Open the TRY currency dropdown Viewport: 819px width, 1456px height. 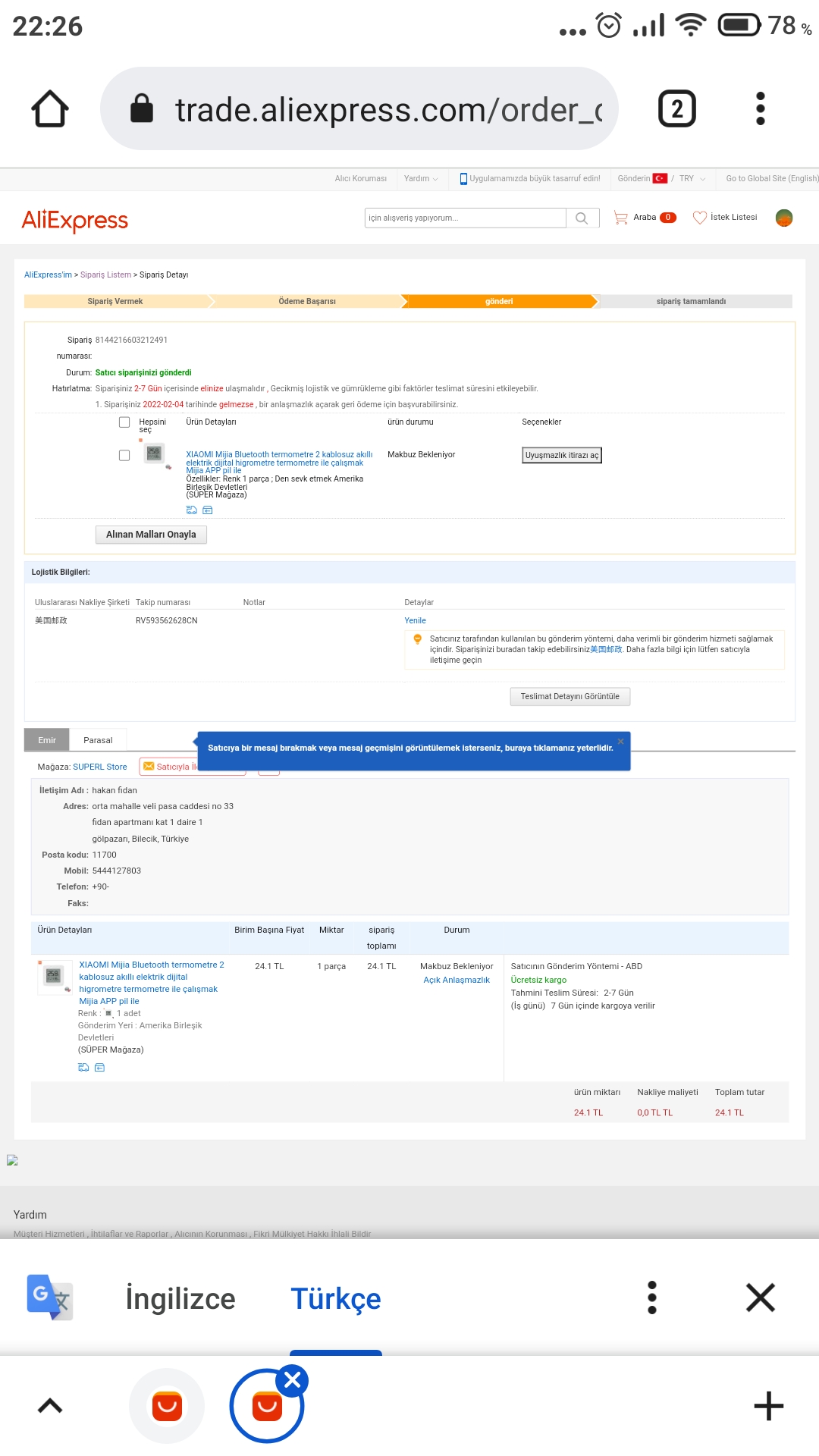(x=692, y=178)
